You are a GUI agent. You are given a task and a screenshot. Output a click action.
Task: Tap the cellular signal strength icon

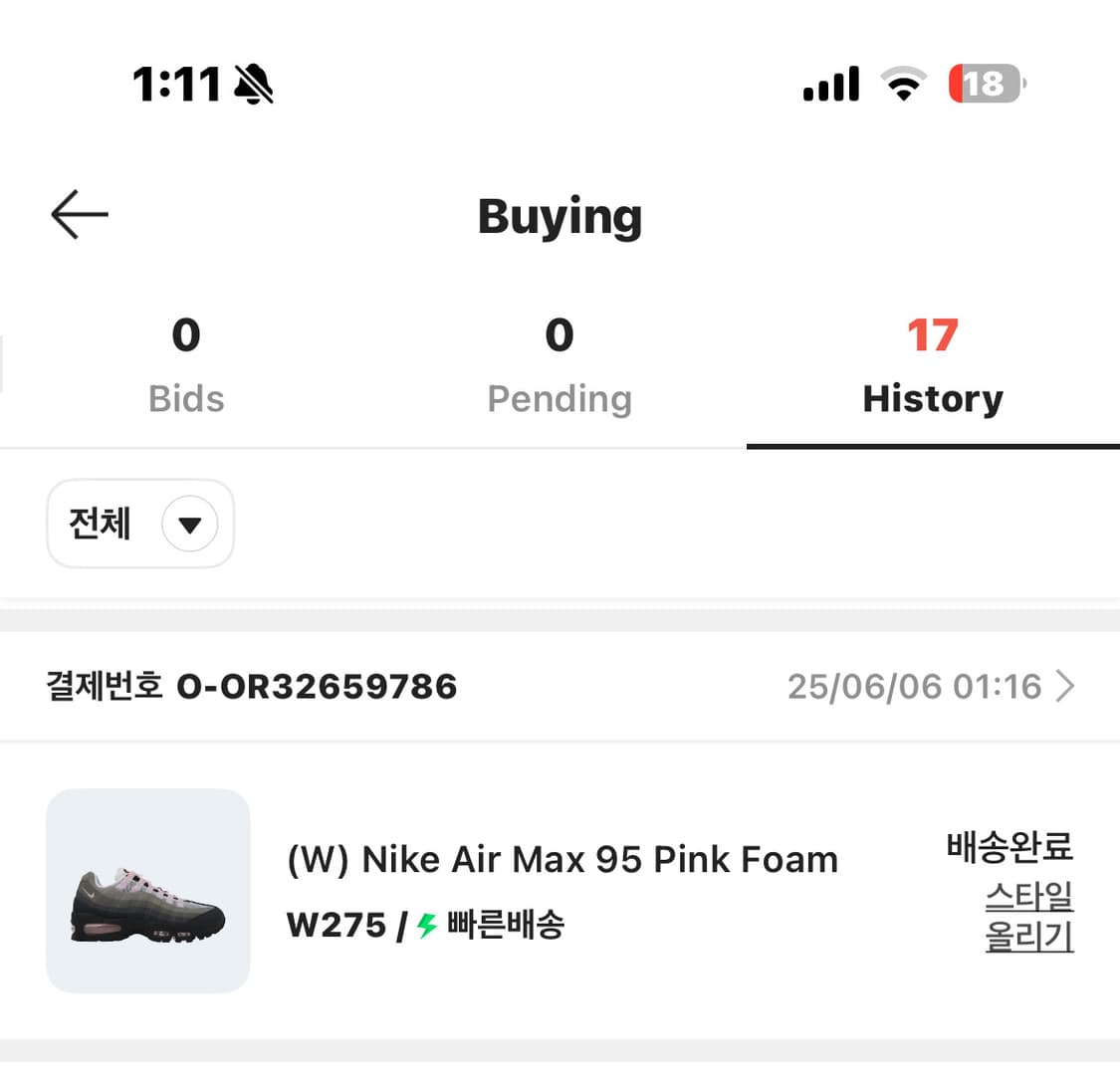[x=830, y=84]
